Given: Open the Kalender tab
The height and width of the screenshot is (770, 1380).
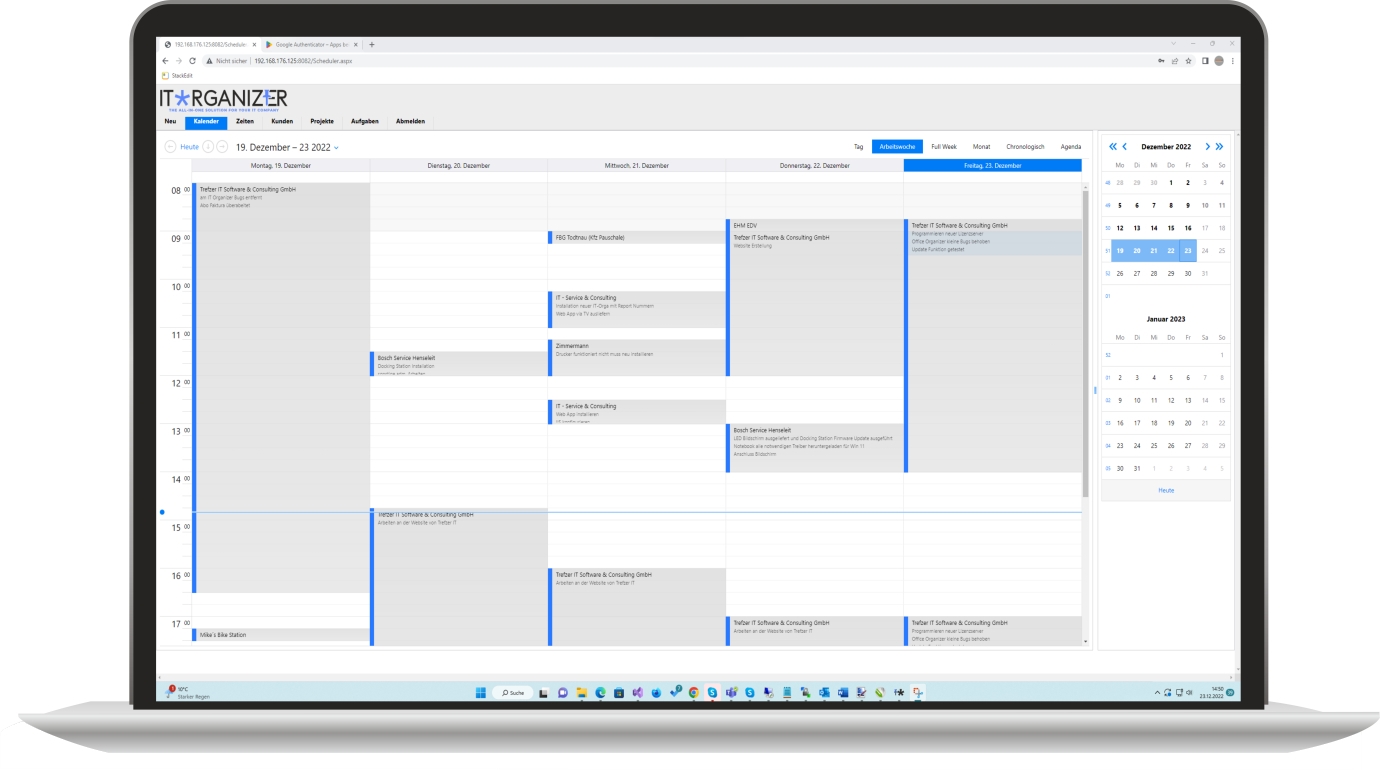Looking at the screenshot, I should [x=206, y=121].
